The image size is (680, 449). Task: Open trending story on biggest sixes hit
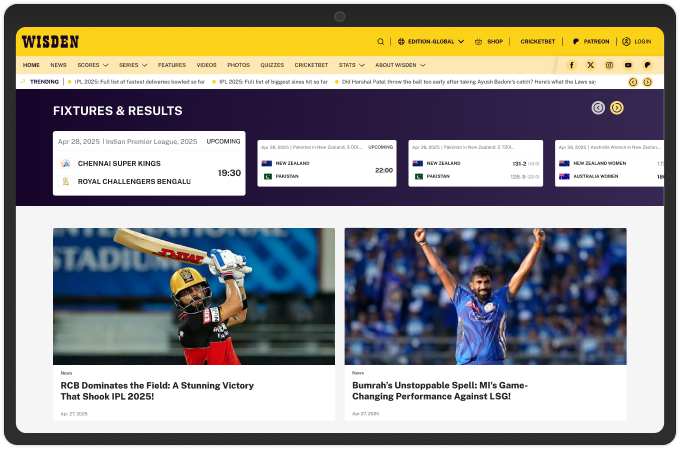[273, 82]
